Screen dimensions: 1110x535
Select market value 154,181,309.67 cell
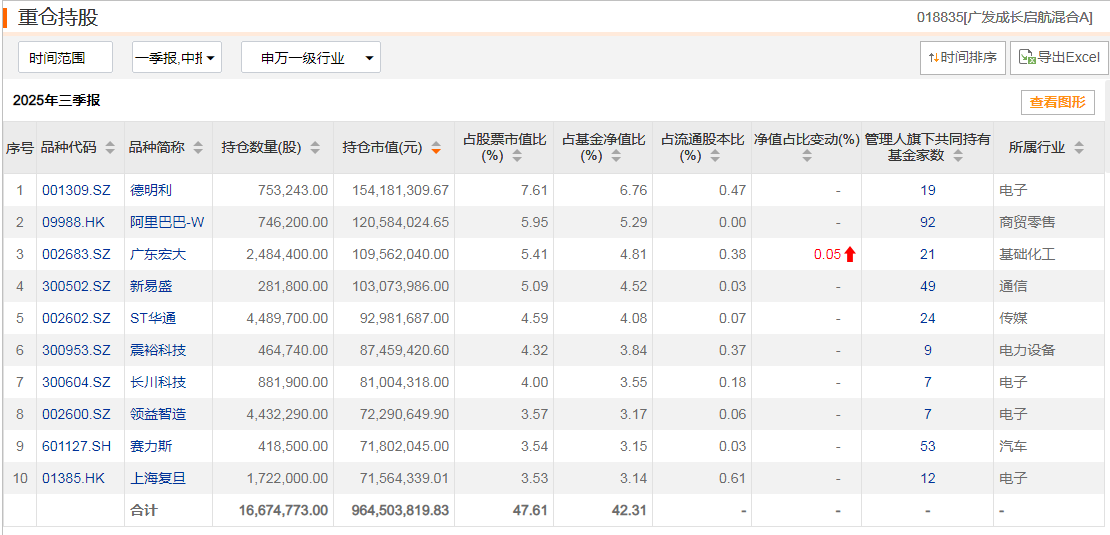point(400,190)
